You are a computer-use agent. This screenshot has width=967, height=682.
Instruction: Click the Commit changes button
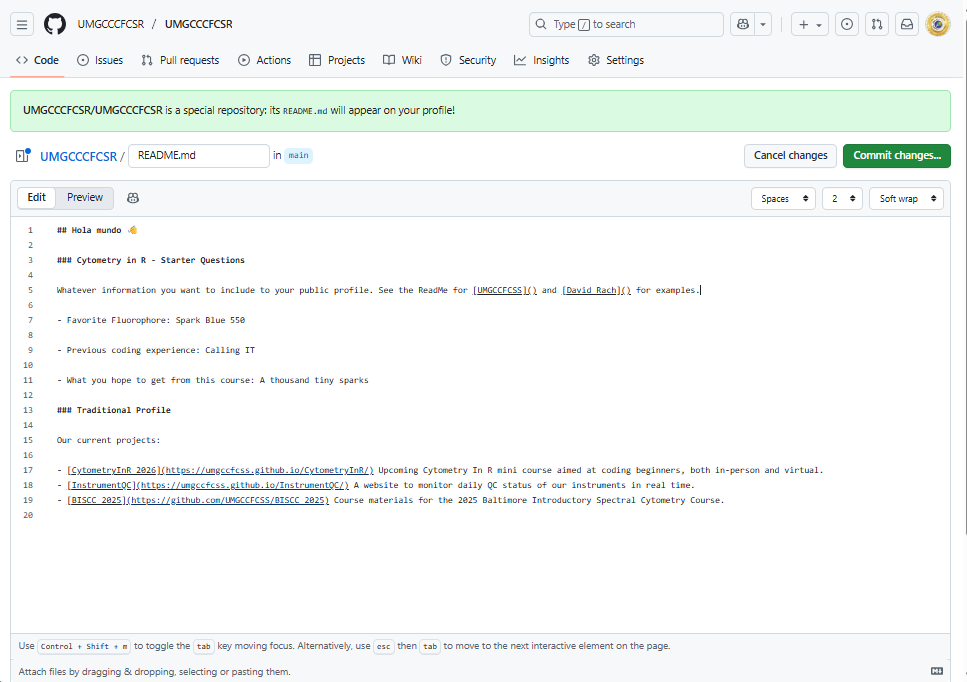(x=896, y=156)
